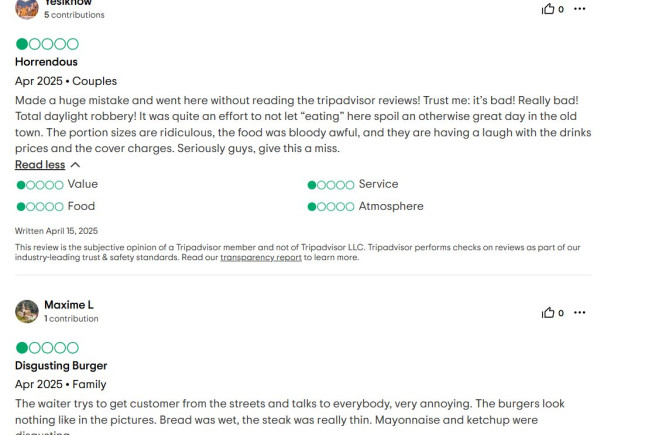Click the Disgusting Burger review title
This screenshot has width=652, height=435.
click(61, 366)
